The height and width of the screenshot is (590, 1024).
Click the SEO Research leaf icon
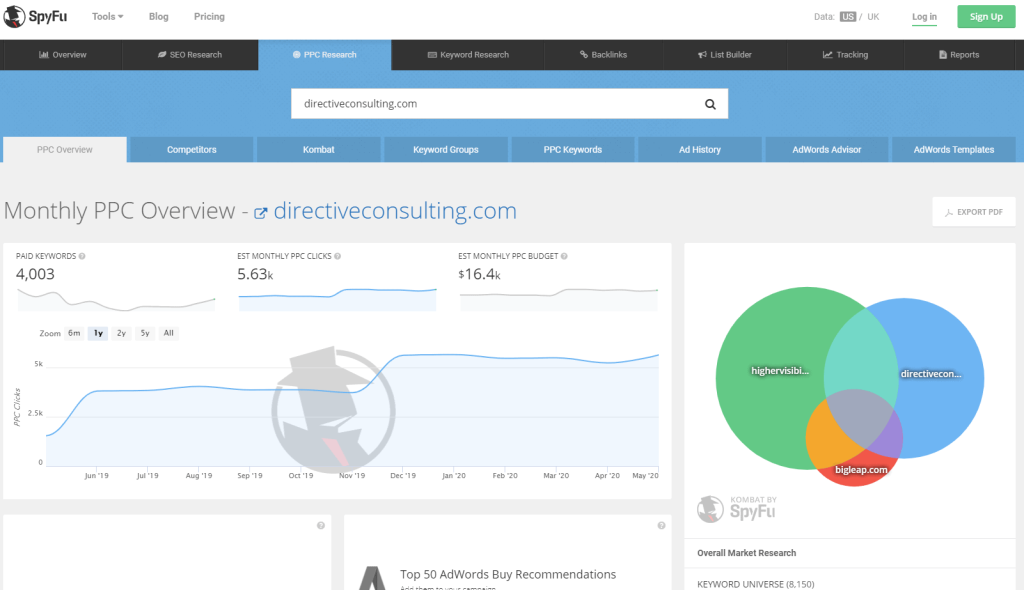[162, 55]
